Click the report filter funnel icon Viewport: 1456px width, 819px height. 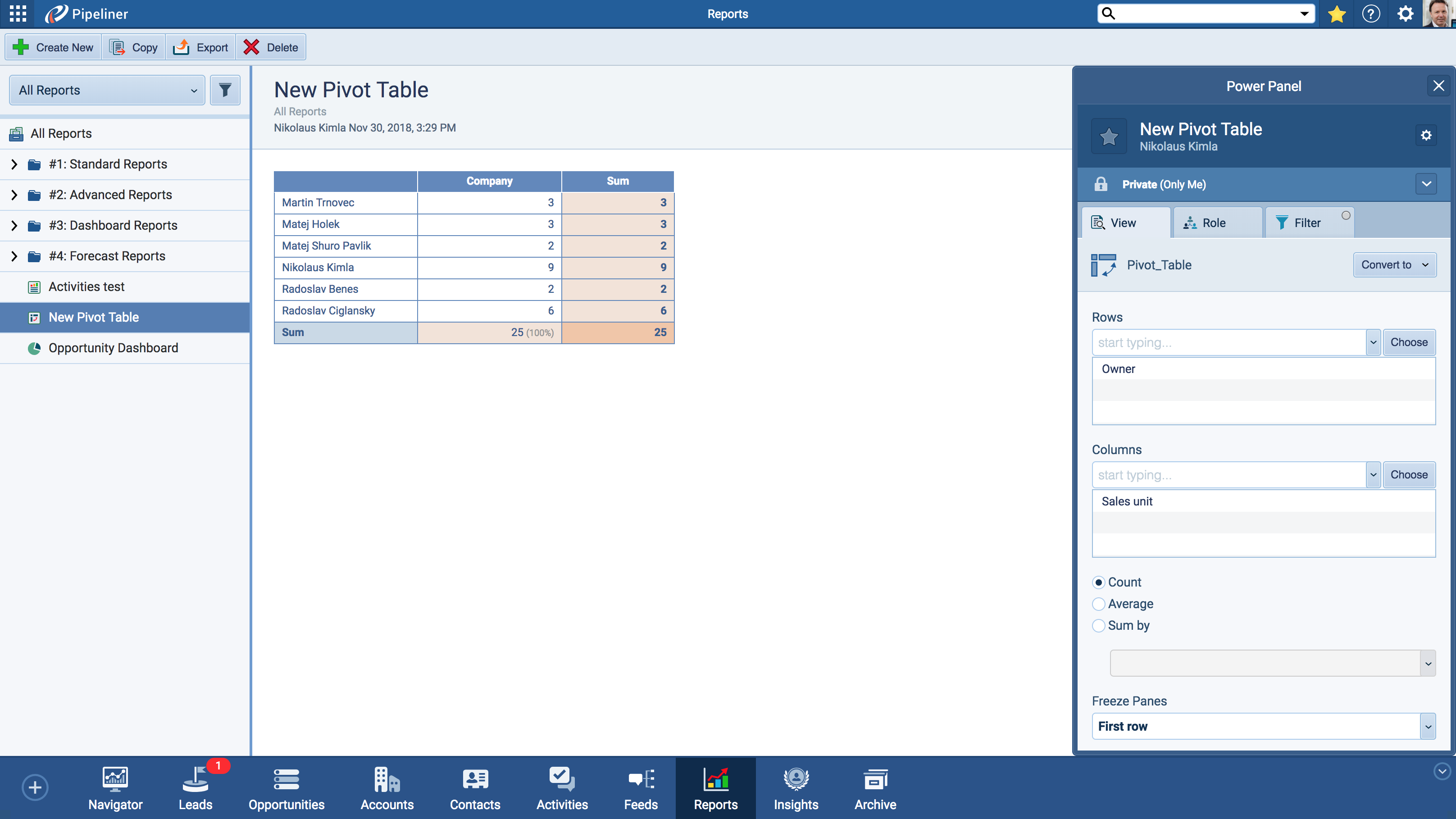click(x=225, y=90)
